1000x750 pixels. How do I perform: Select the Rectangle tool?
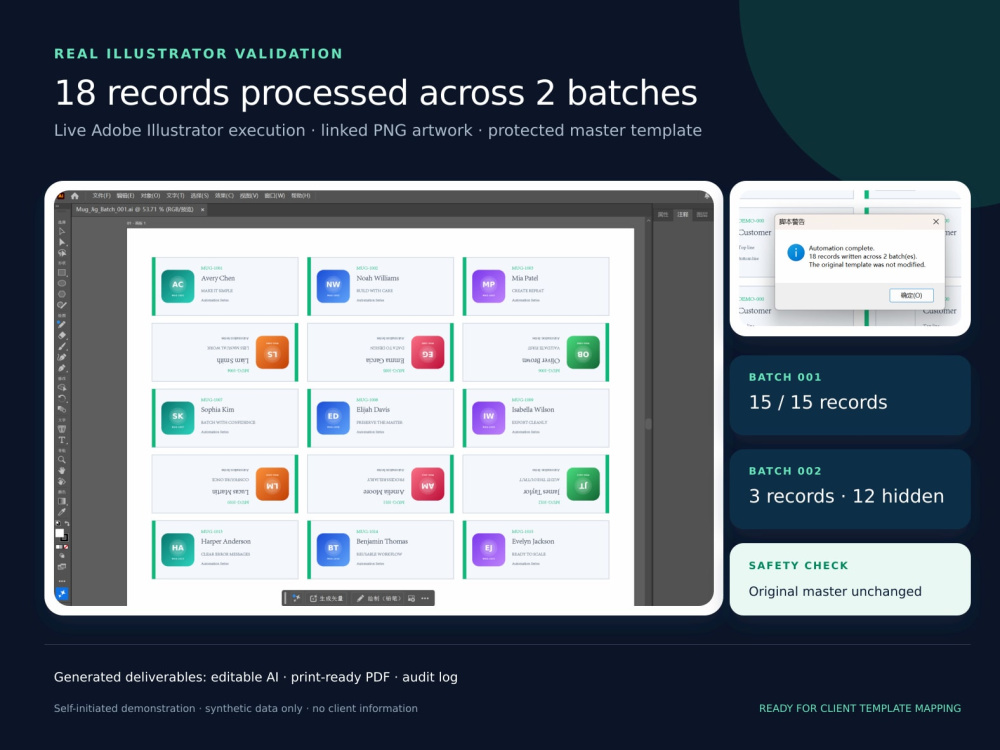coord(62,272)
